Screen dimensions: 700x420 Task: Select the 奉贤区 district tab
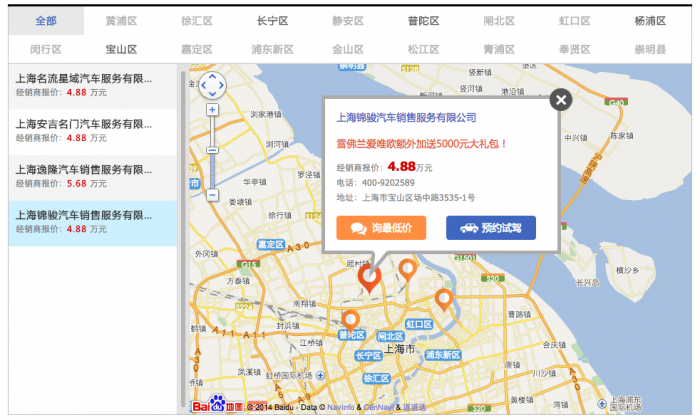click(575, 50)
